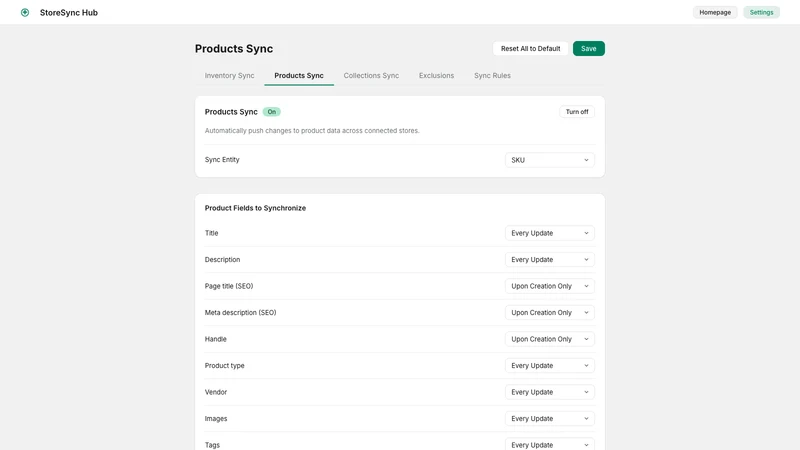
Task: Open the Sync Entity SKU dropdown
Action: click(549, 160)
